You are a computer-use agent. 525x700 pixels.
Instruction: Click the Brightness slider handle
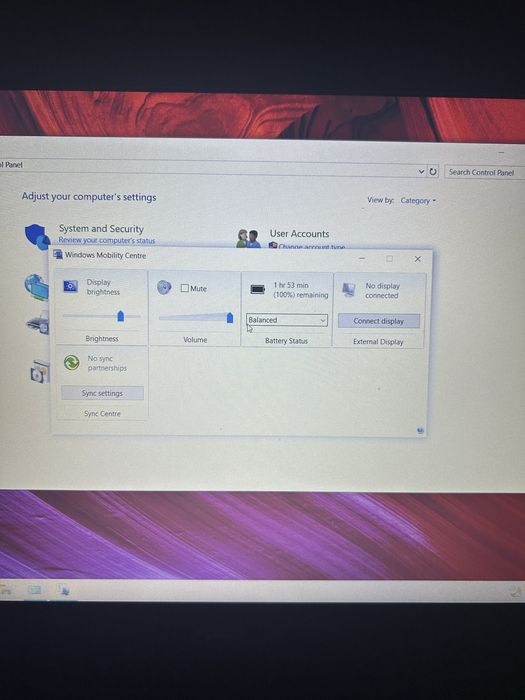121,316
